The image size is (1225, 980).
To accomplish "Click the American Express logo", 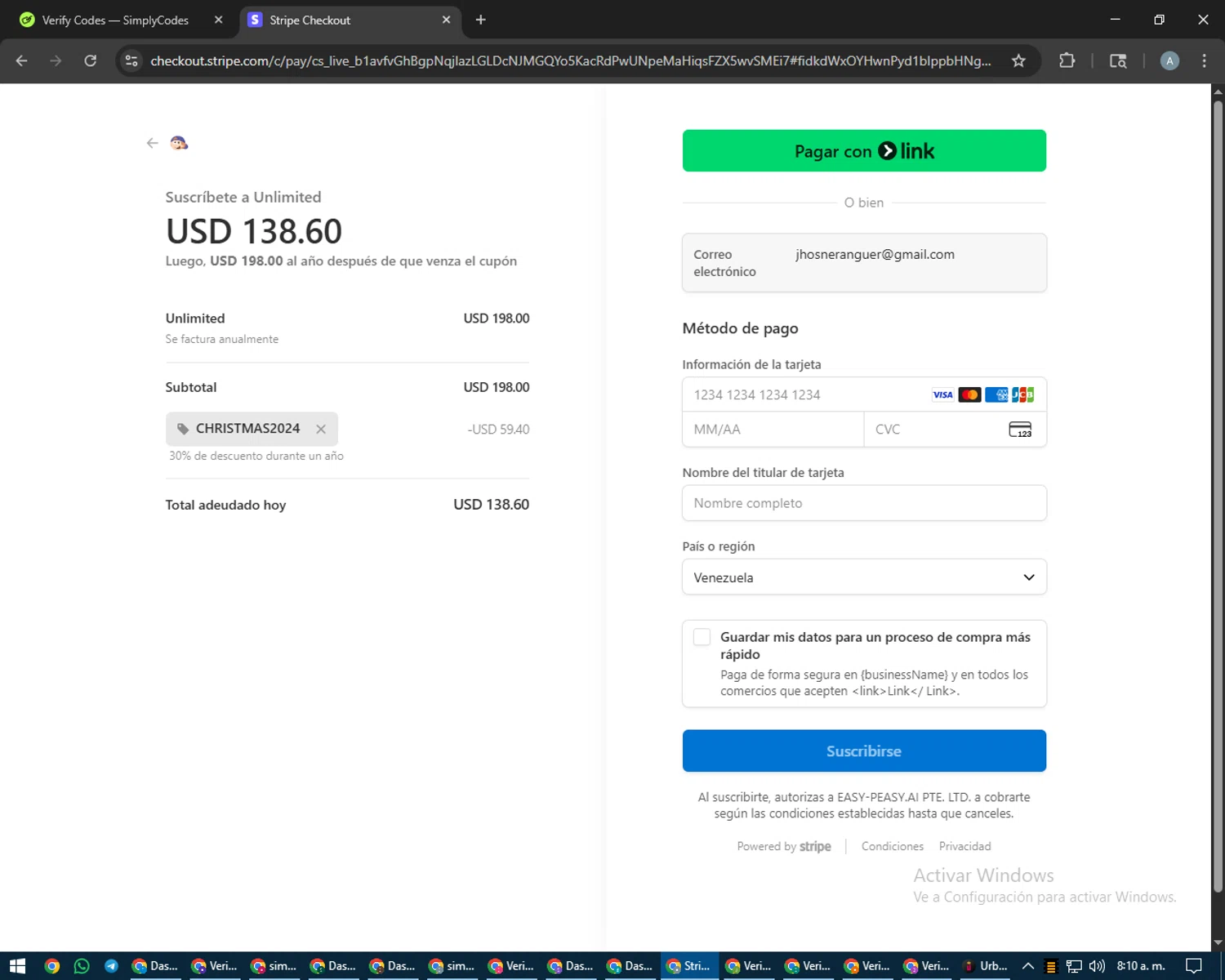I will [996, 394].
